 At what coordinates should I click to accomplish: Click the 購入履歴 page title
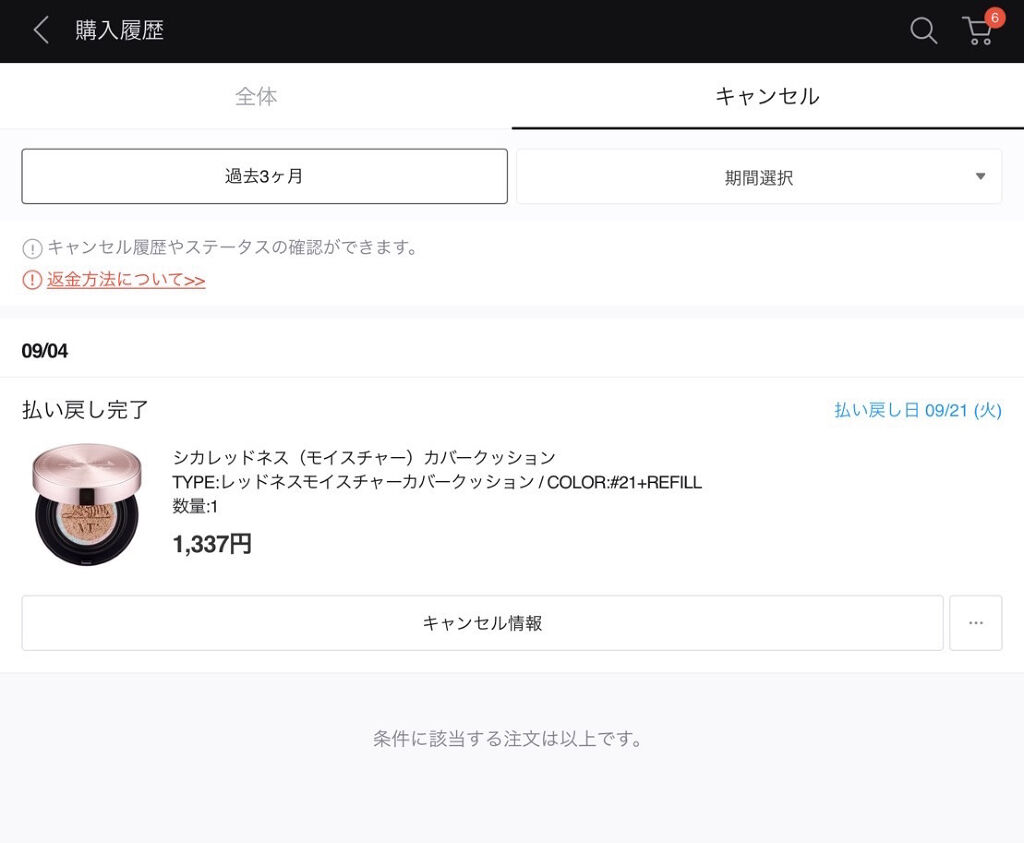(119, 30)
